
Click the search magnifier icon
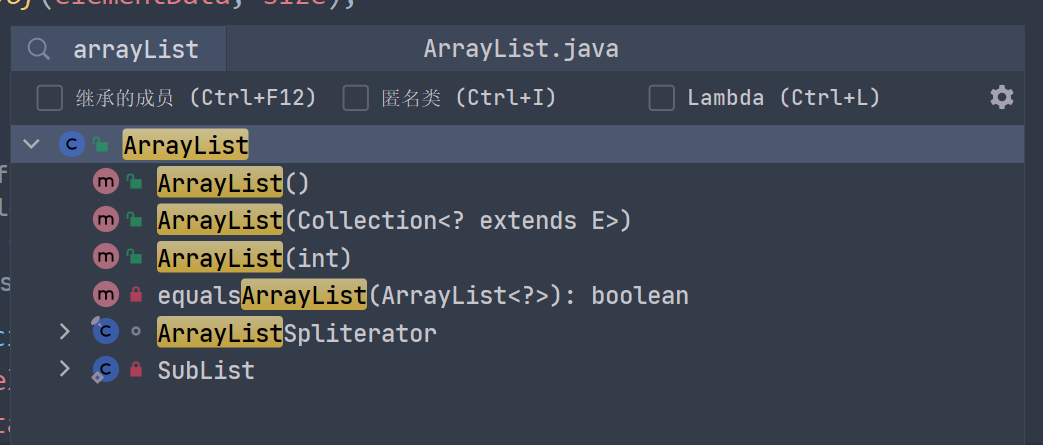(39, 49)
